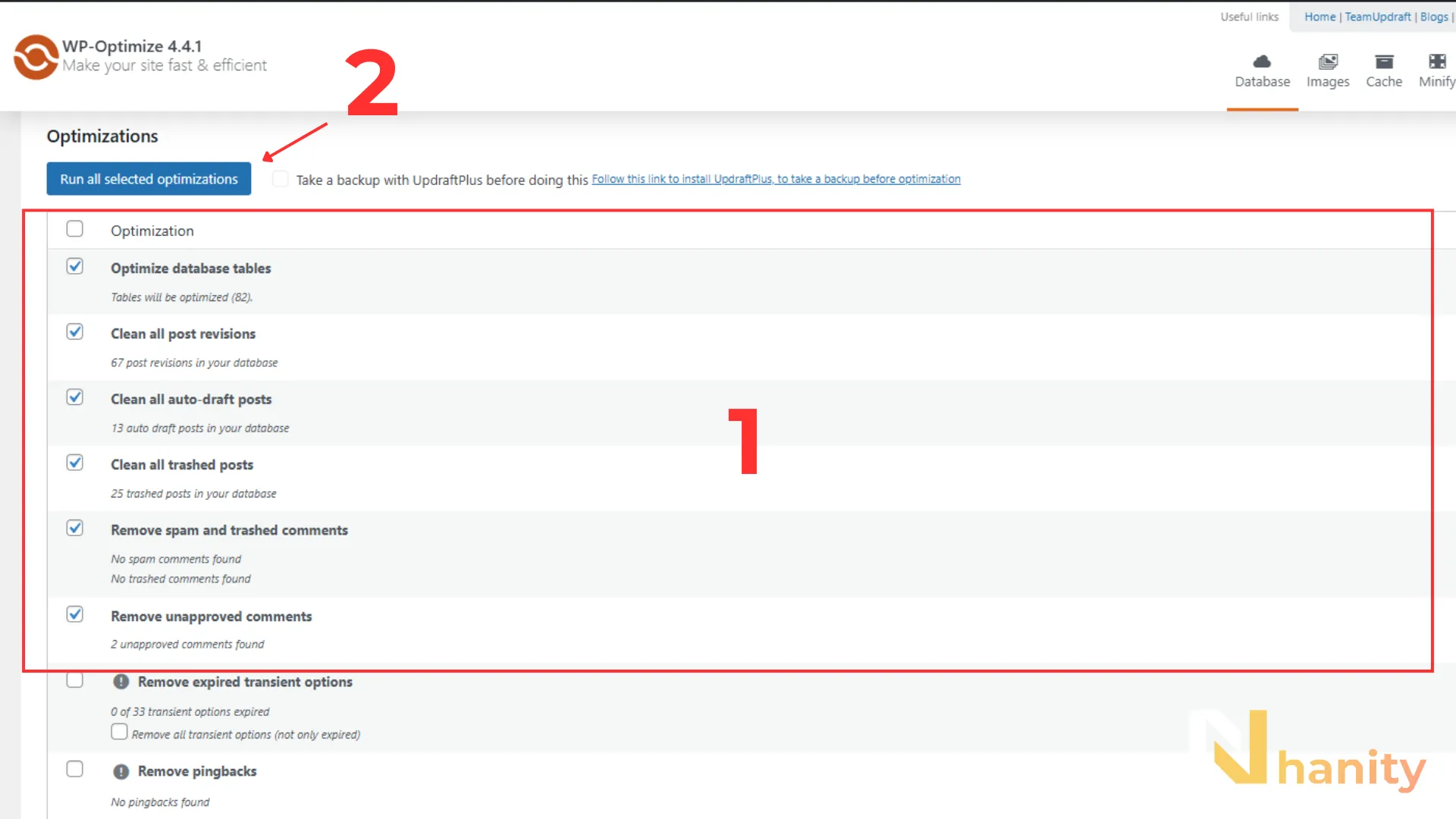
Task: Open the Home useful link
Action: 1320,17
